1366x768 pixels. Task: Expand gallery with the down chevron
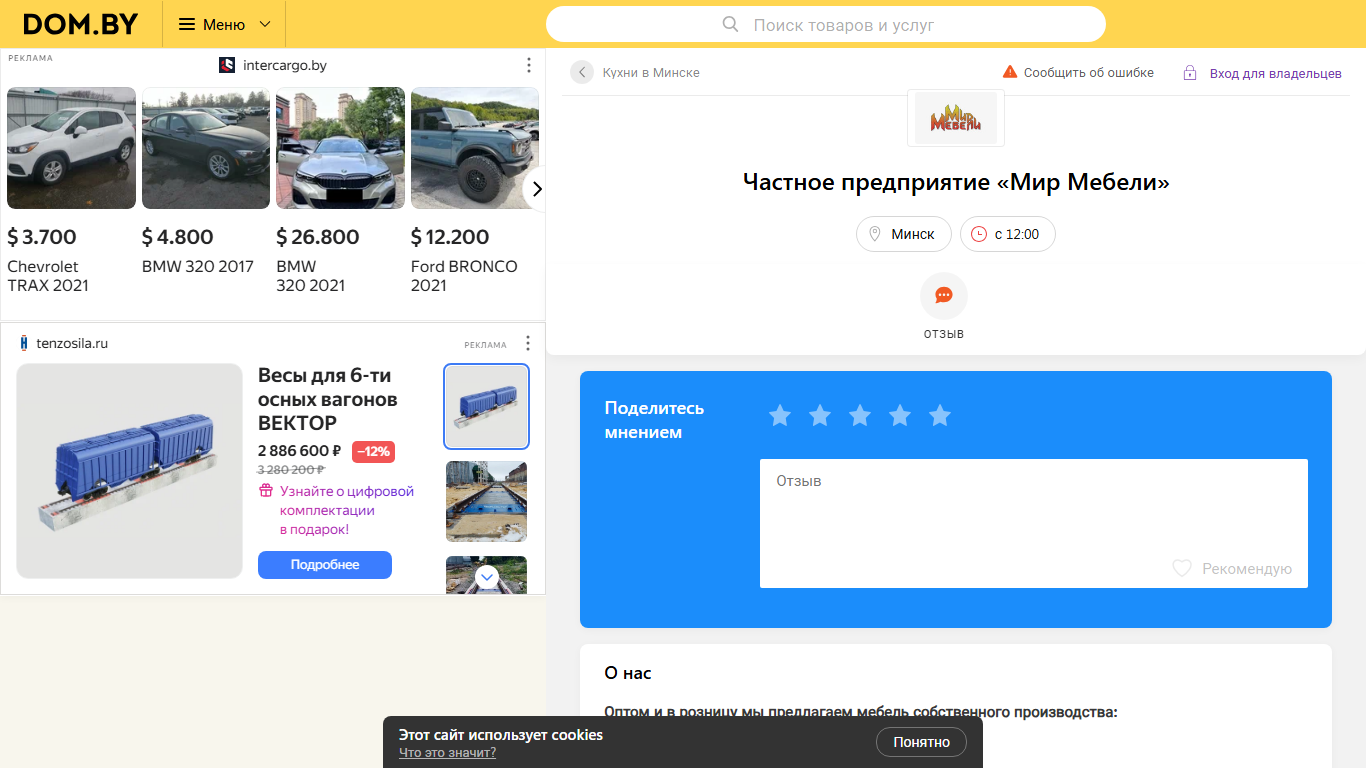tap(487, 577)
